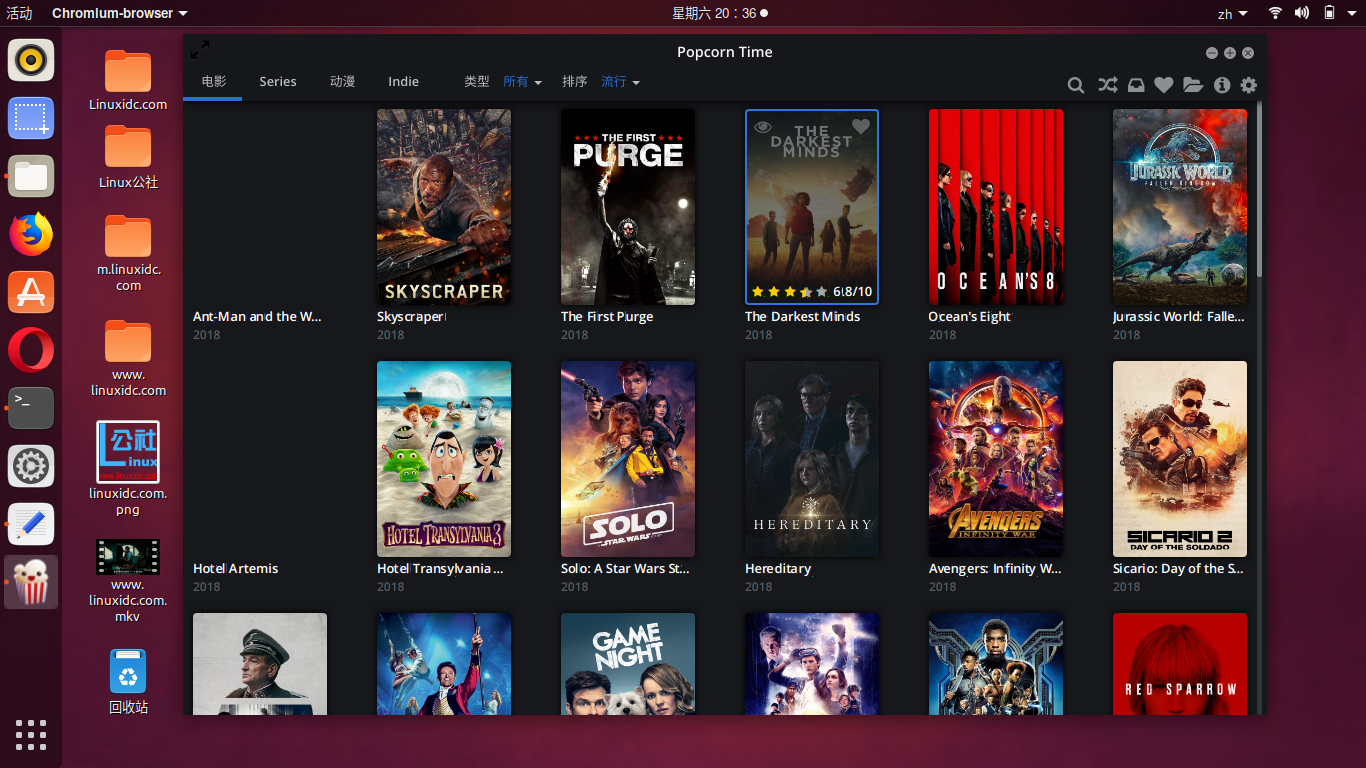Image resolution: width=1366 pixels, height=768 pixels.
Task: Enter fullscreen using the expand arrows icon
Action: [200, 49]
